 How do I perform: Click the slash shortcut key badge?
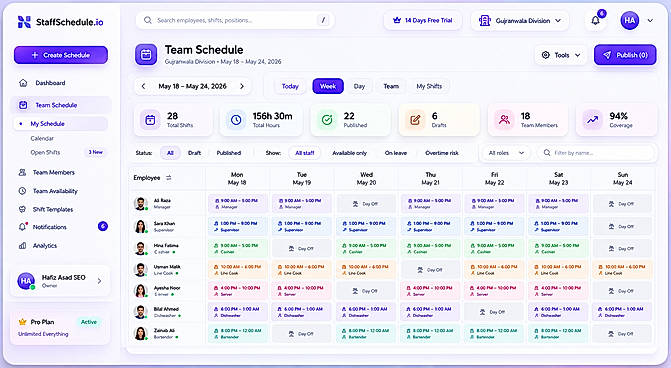pyautogui.click(x=323, y=20)
